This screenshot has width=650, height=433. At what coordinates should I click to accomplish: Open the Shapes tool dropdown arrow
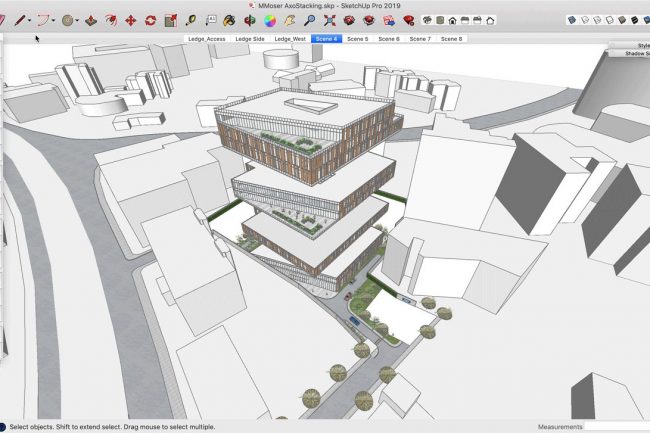point(77,20)
